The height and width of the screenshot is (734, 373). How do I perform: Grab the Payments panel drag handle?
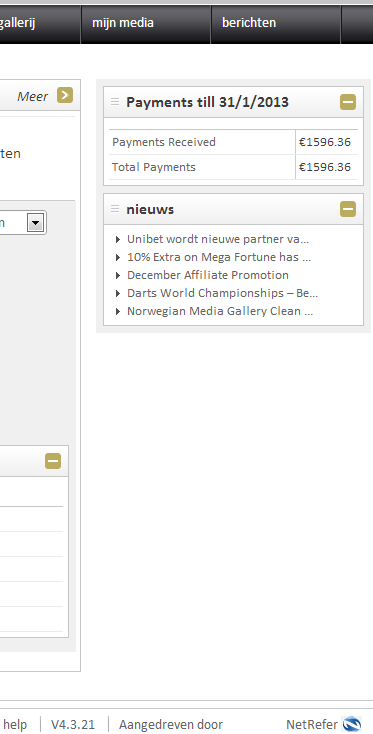coord(115,102)
